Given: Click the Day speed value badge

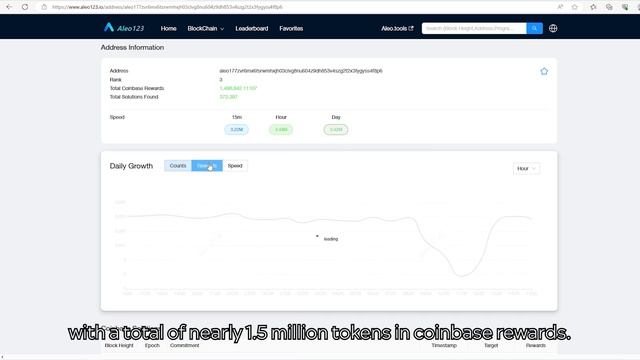Looking at the screenshot, I should 336,130.
